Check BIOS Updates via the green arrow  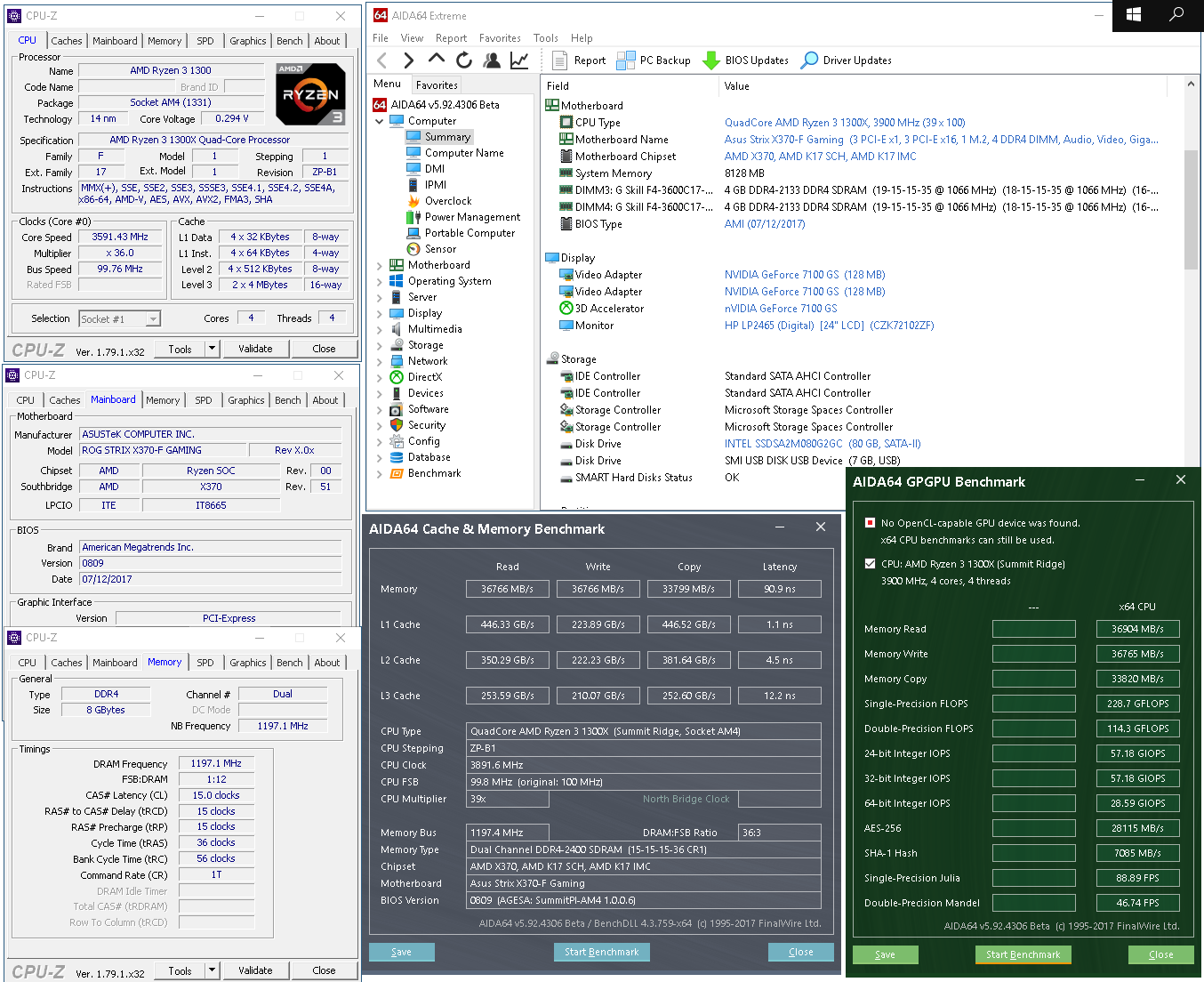pyautogui.click(x=745, y=60)
